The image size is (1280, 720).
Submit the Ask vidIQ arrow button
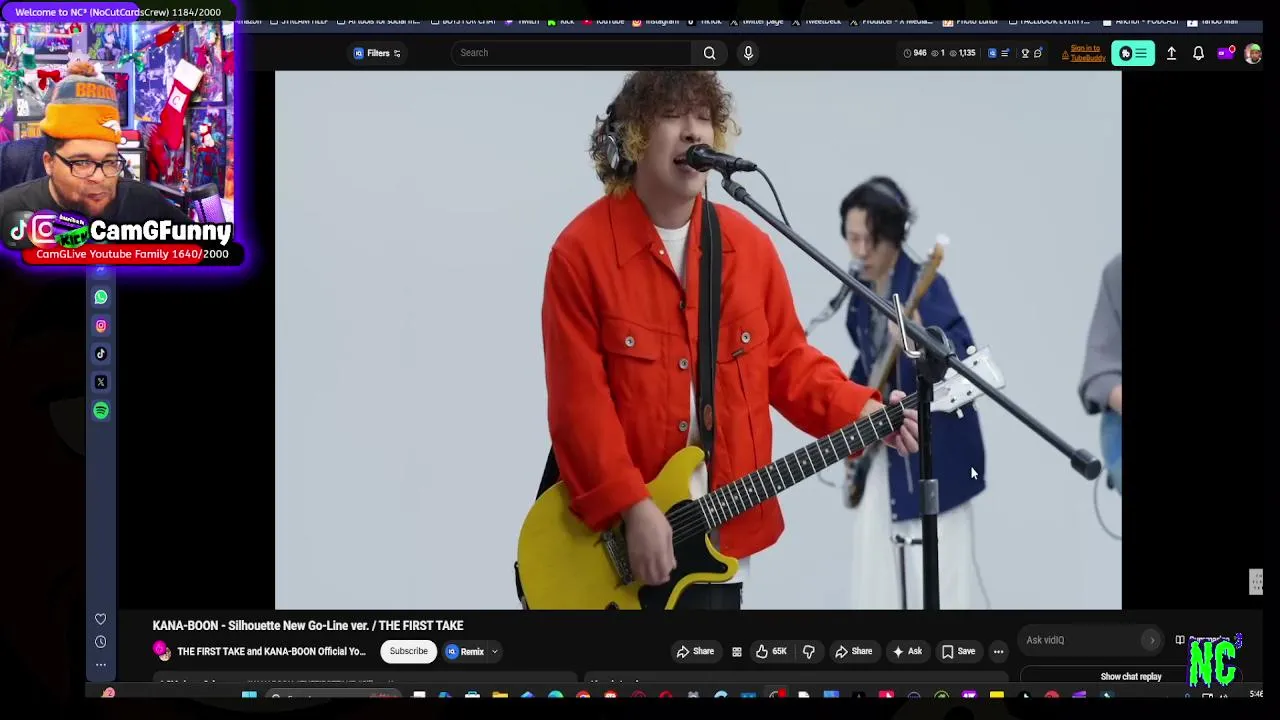[1152, 640]
